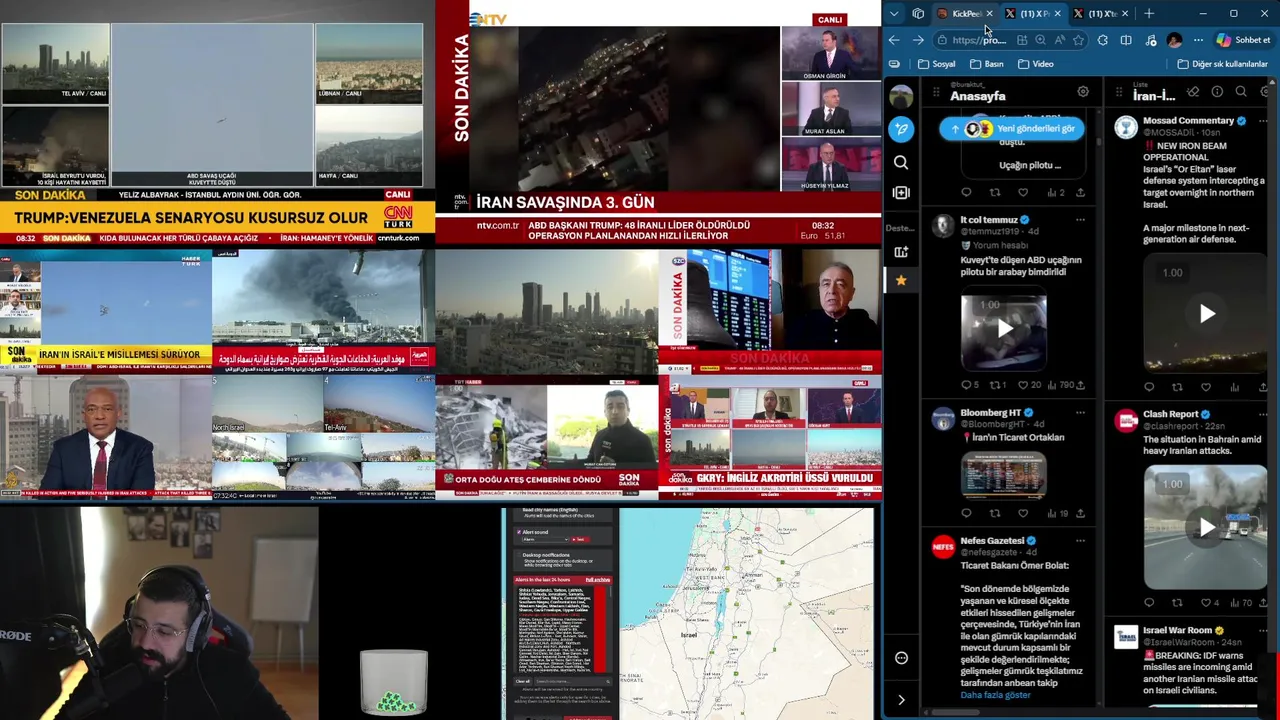
Task: Toggle split screen icon in browser toolbar
Action: (x=1126, y=40)
